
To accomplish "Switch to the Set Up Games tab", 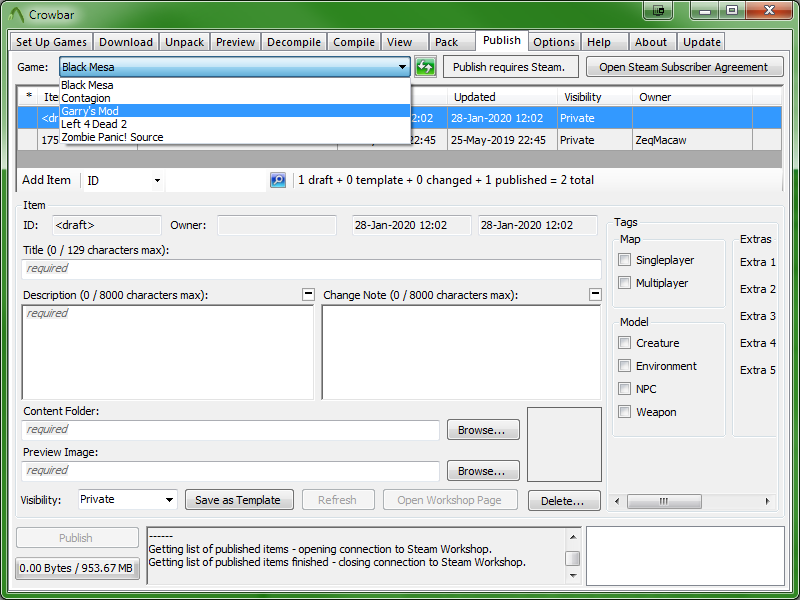I will point(51,42).
